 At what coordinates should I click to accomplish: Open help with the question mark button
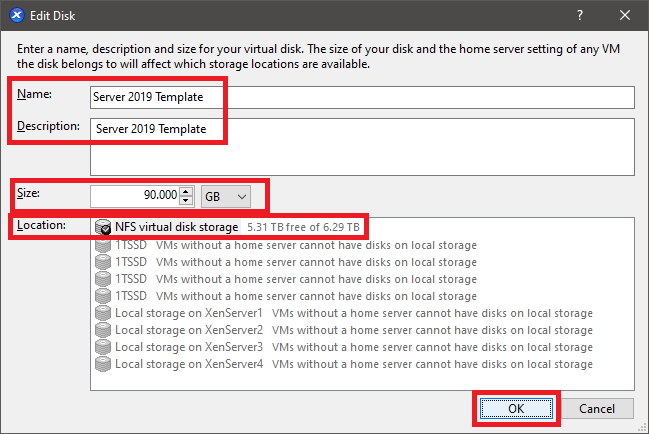tap(580, 16)
